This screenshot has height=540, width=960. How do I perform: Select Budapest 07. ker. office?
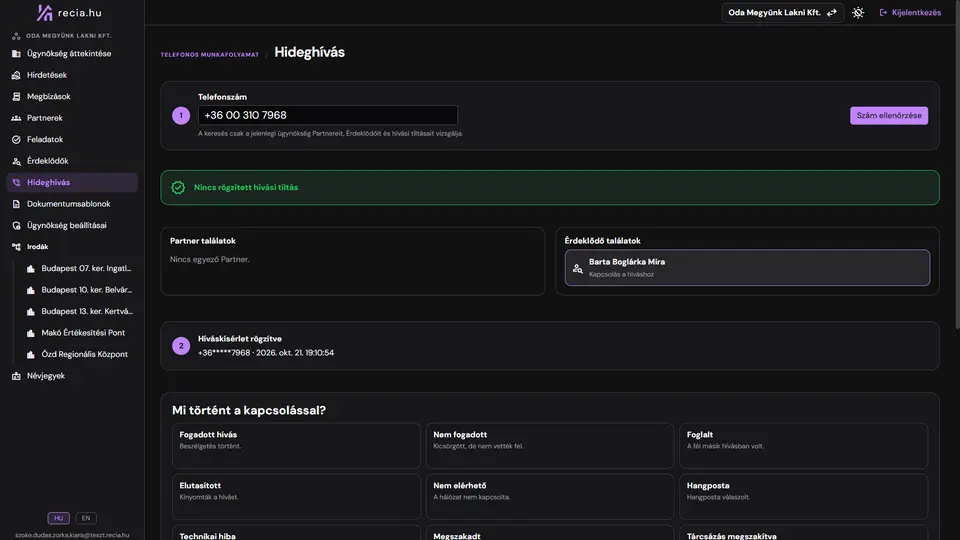point(79,268)
